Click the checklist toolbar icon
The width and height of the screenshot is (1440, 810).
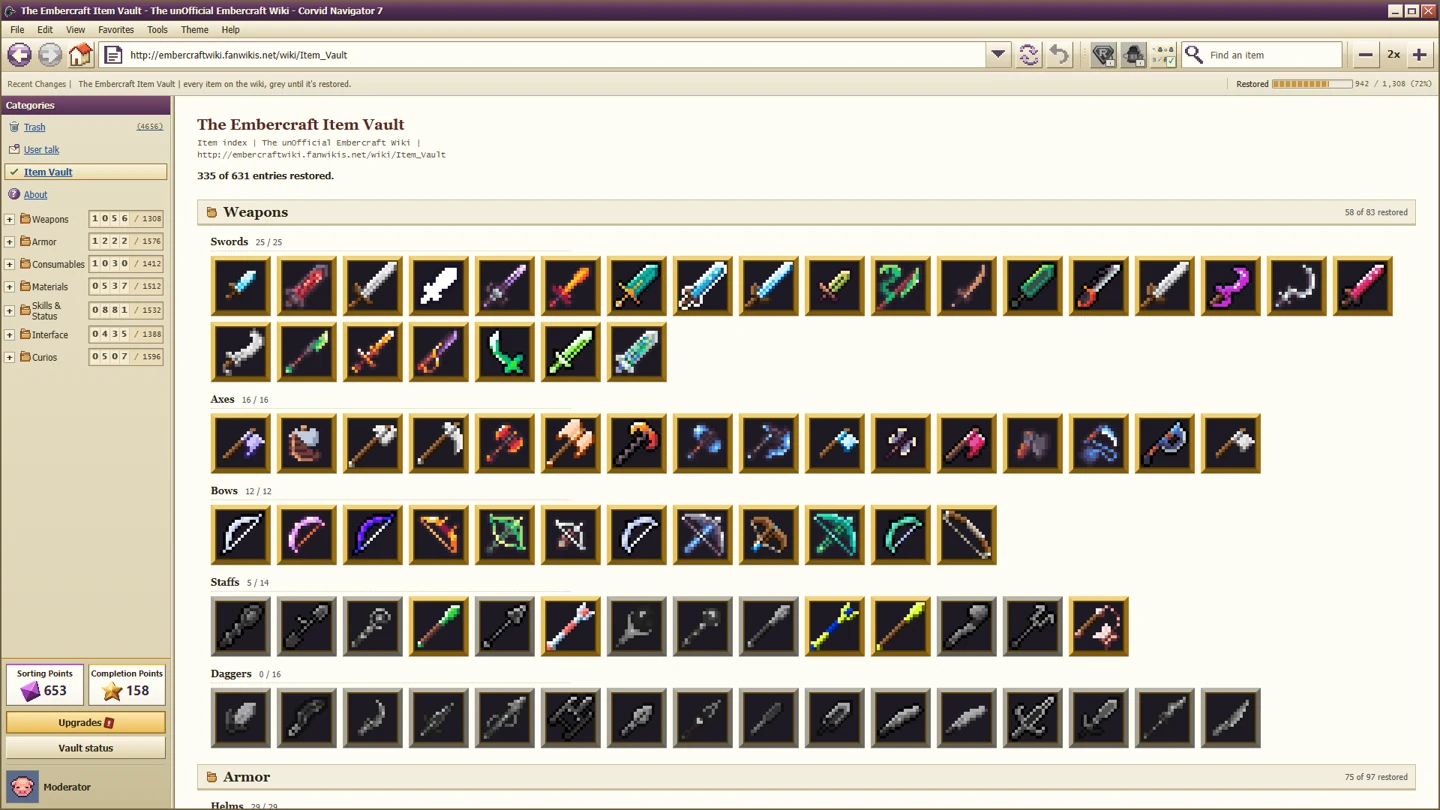coord(1163,55)
